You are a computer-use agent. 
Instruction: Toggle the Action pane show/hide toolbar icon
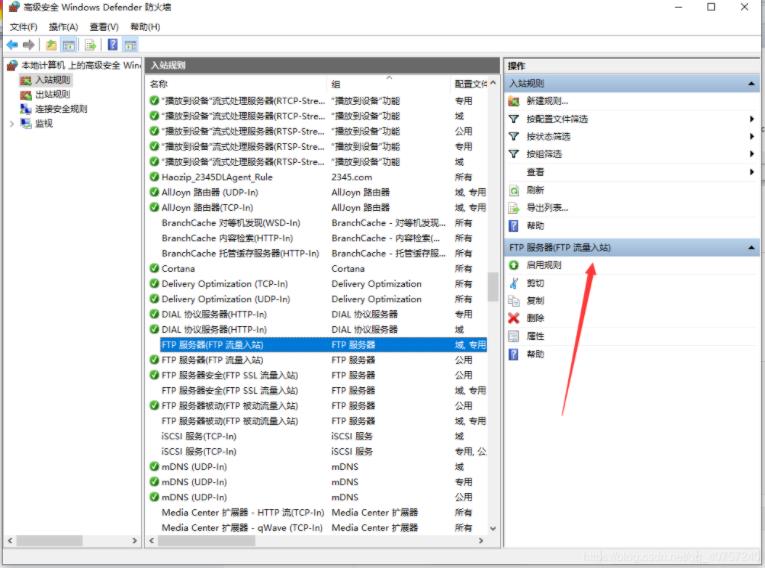(x=130, y=45)
